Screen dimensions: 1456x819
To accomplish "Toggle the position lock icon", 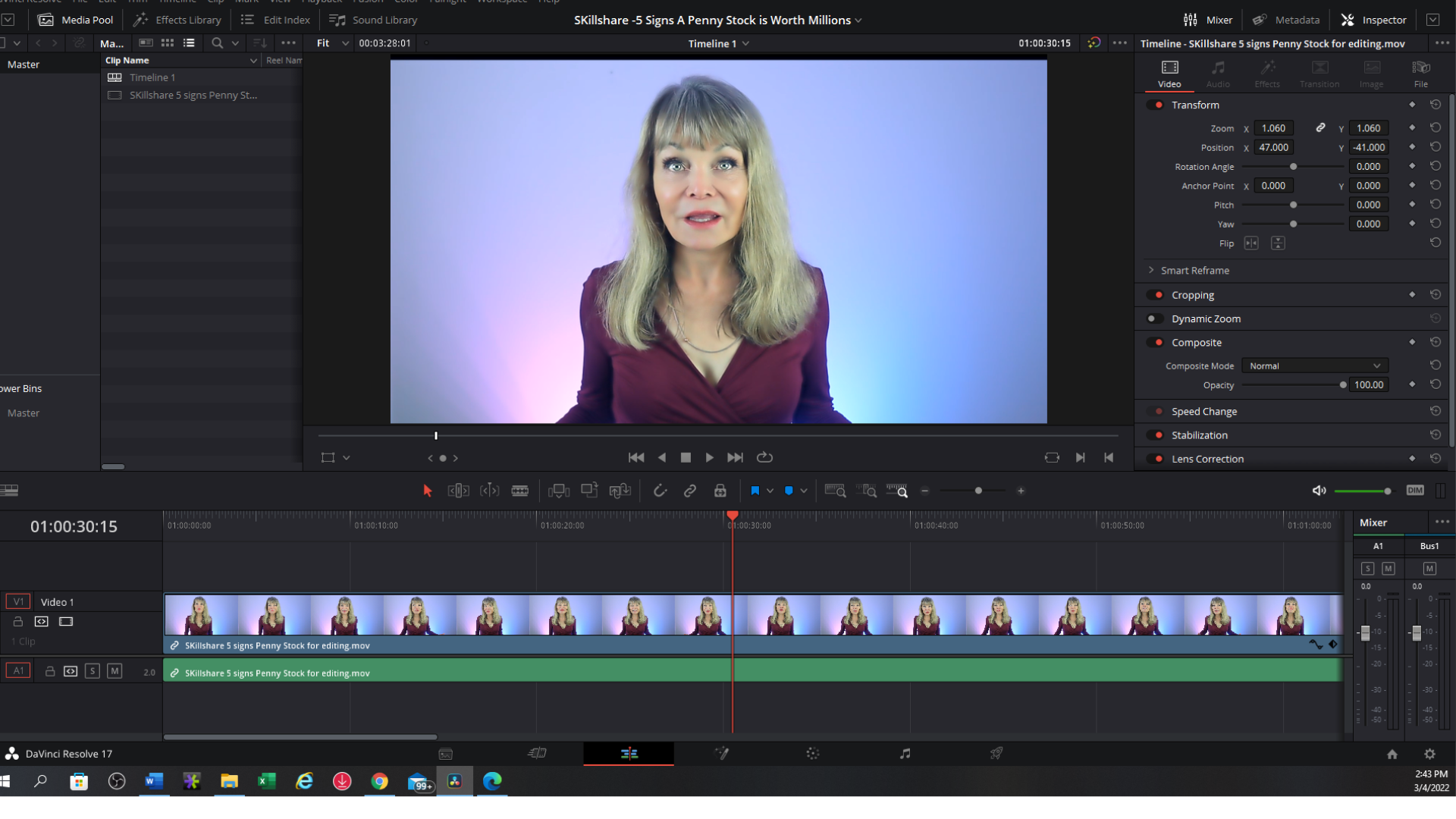I will pos(720,491).
